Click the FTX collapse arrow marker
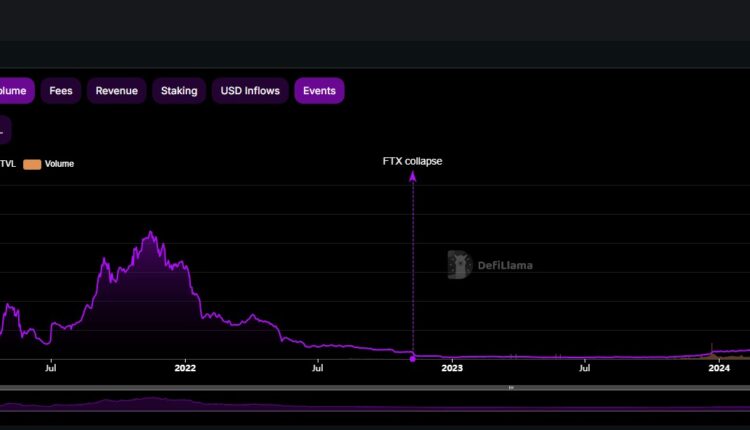 412,177
